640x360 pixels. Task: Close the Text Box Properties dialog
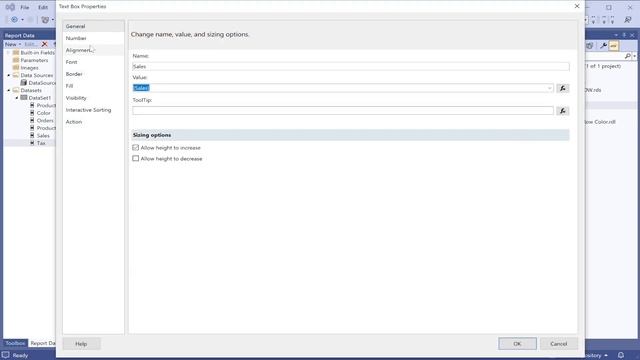[x=577, y=6]
